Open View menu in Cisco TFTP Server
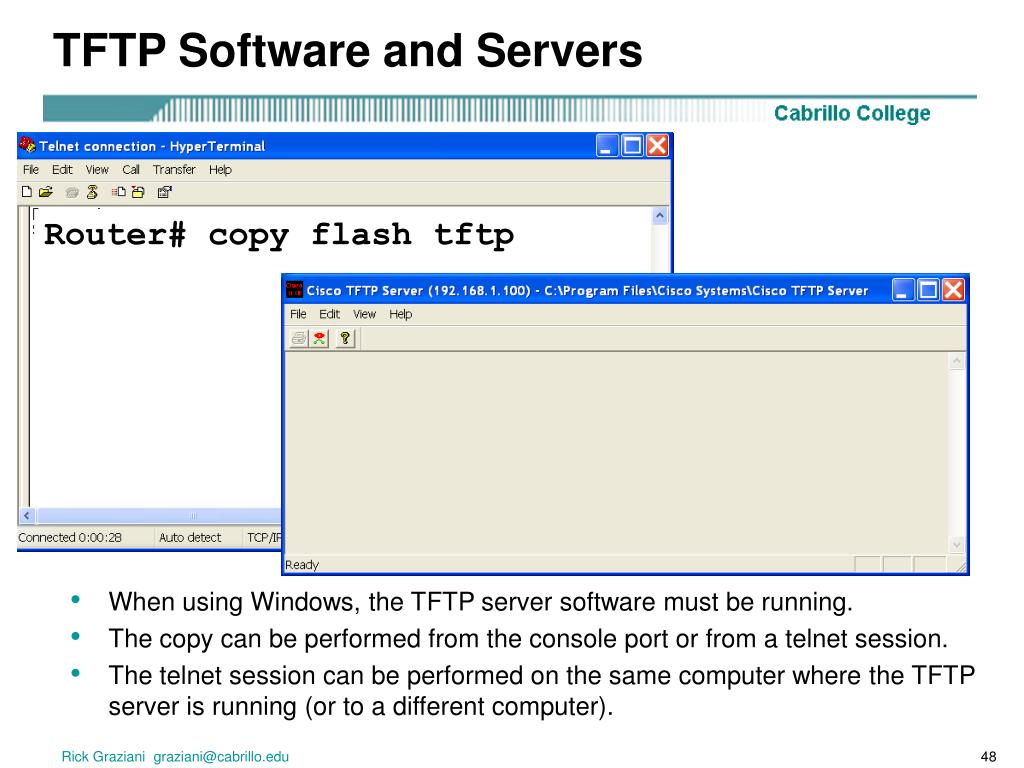The width and height of the screenshot is (1024, 768). (364, 314)
